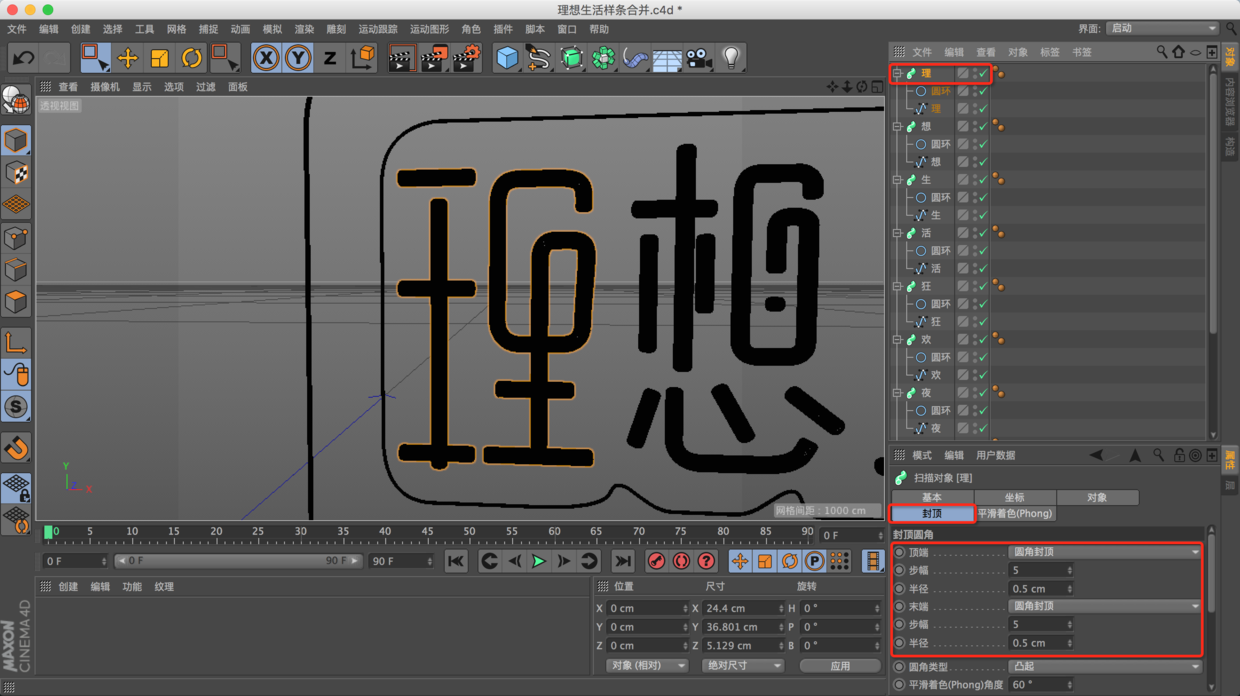Click the Make Editable icon
The image size is (1240, 696).
16,100
